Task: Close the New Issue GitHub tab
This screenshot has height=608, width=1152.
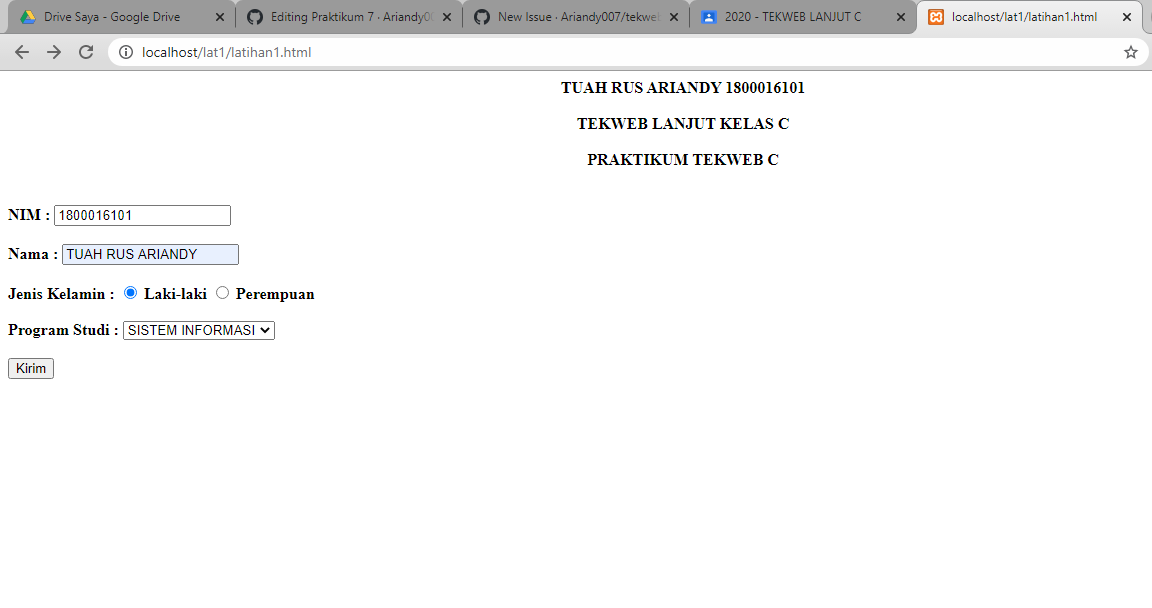Action: pyautogui.click(x=674, y=17)
